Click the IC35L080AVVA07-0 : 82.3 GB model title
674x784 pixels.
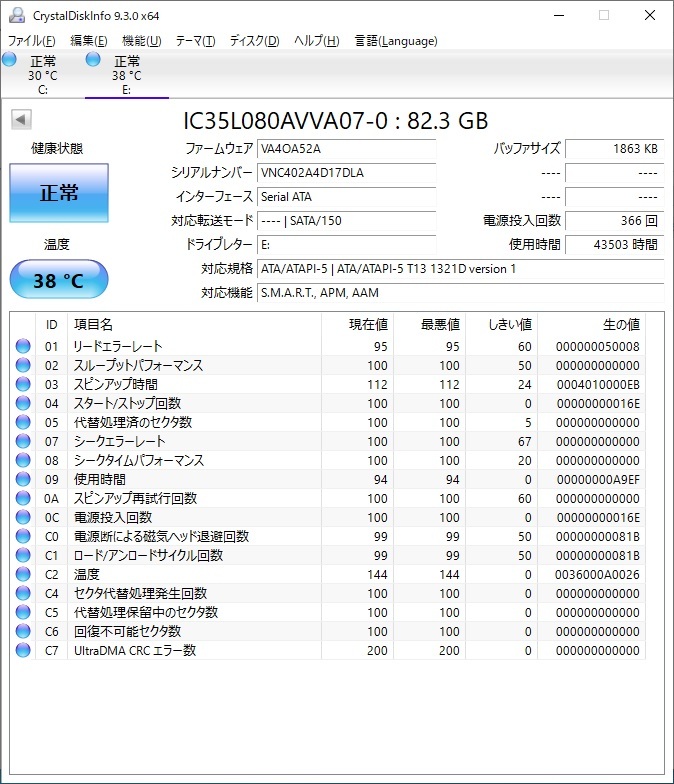336,120
